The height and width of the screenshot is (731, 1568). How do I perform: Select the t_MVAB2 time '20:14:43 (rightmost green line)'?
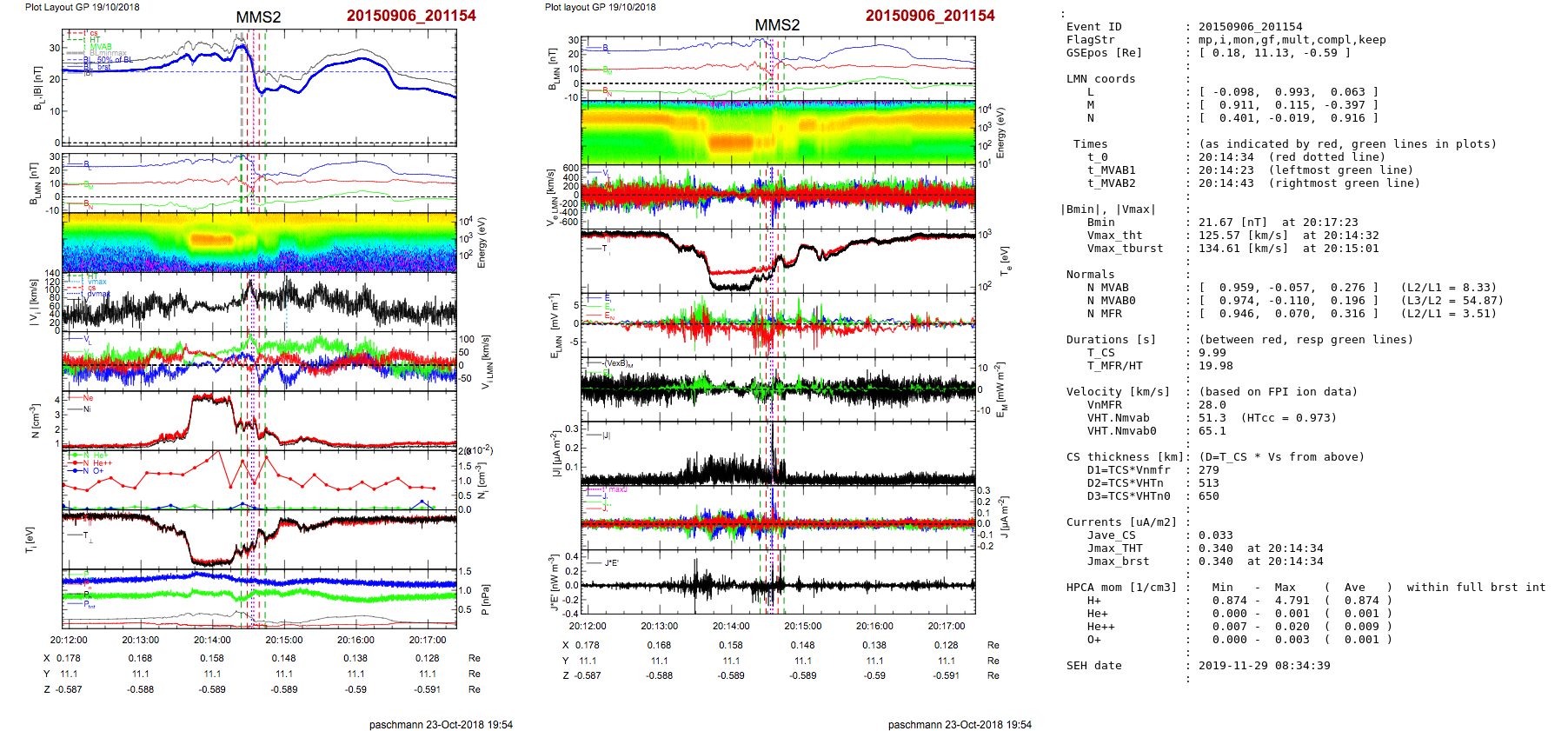1309,183
